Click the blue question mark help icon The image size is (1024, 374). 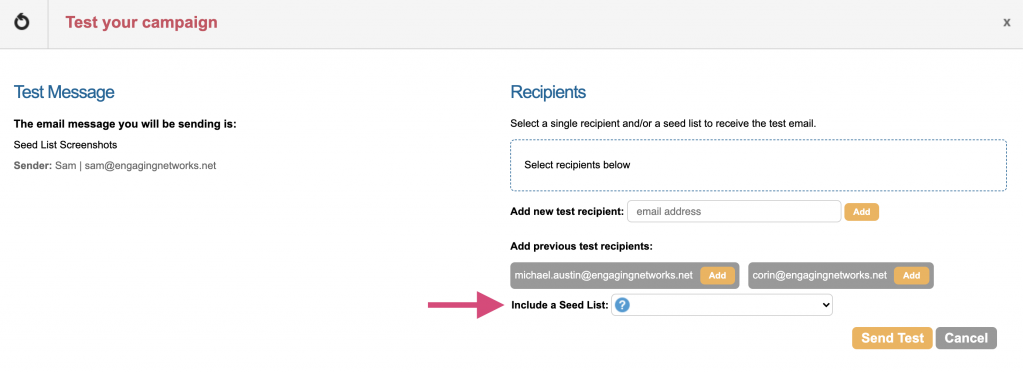622,305
